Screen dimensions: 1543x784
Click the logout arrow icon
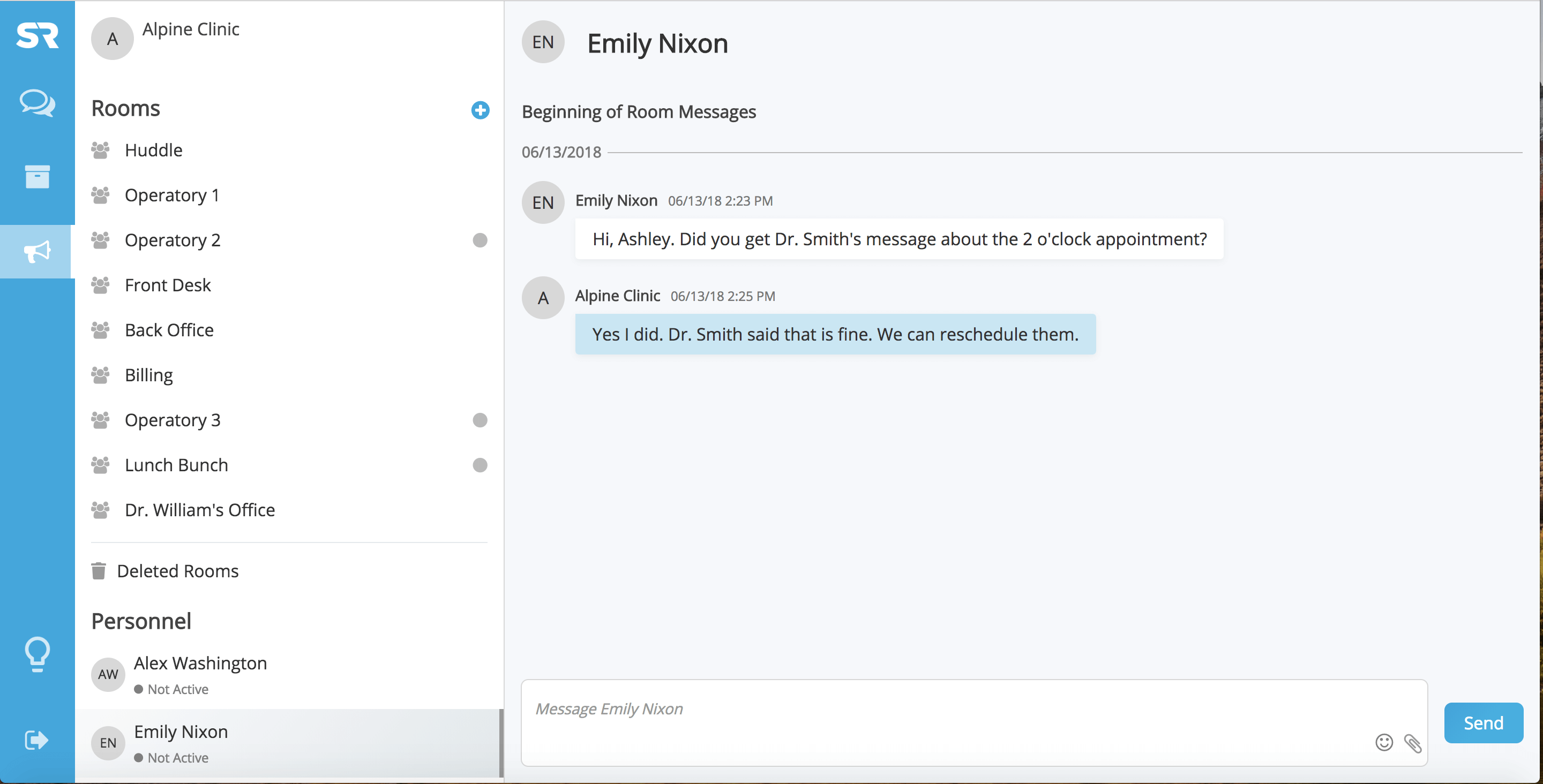[x=37, y=740]
